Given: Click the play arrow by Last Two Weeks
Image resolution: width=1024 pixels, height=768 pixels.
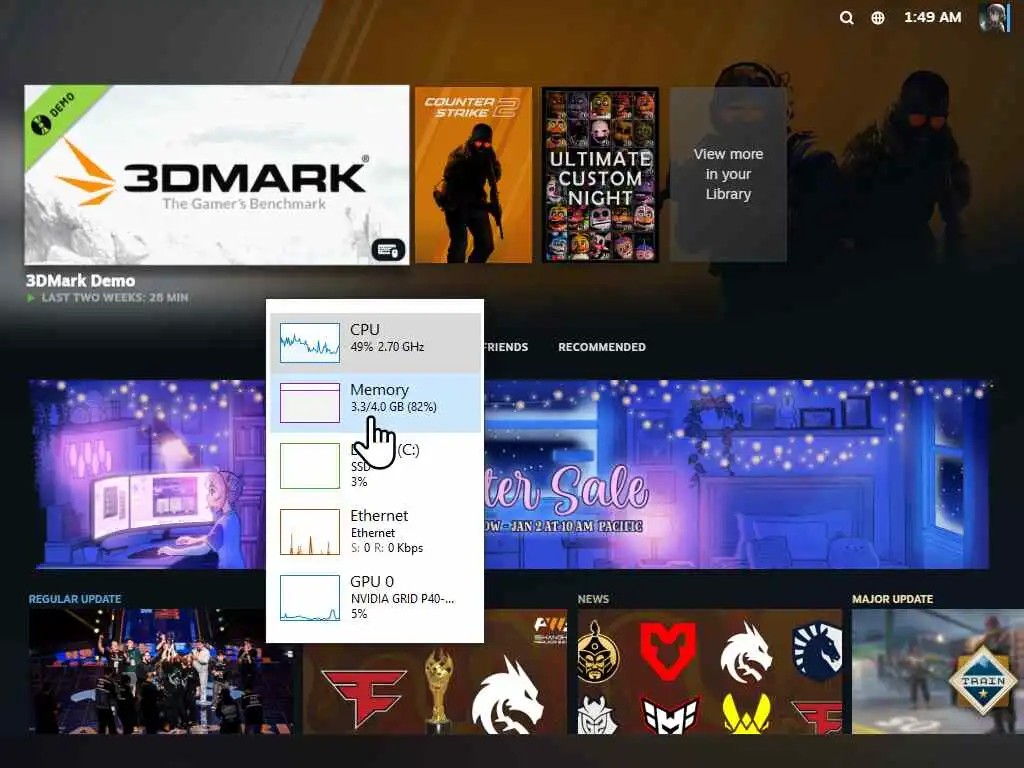Looking at the screenshot, I should coord(30,298).
